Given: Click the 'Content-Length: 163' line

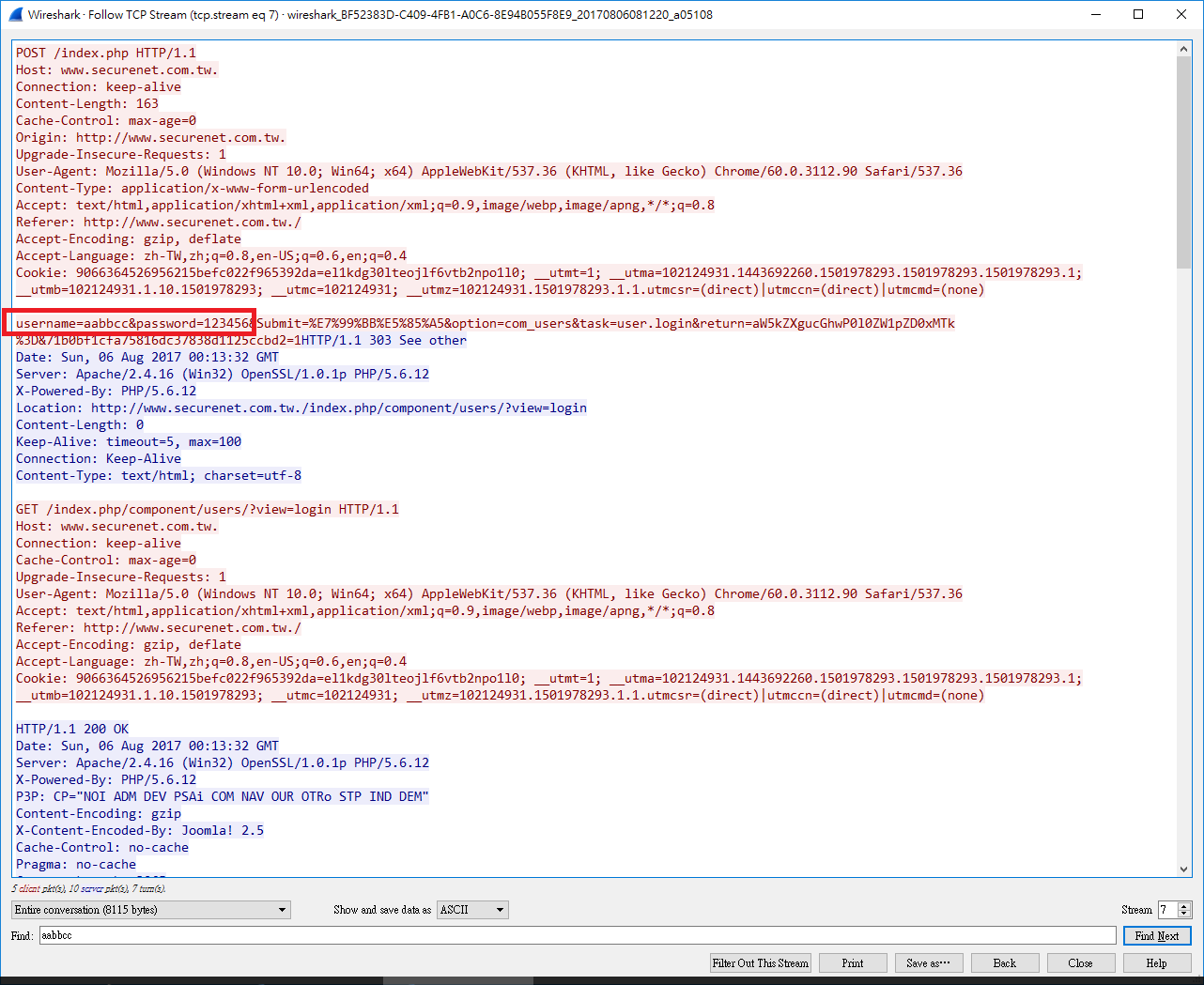Looking at the screenshot, I should [87, 104].
